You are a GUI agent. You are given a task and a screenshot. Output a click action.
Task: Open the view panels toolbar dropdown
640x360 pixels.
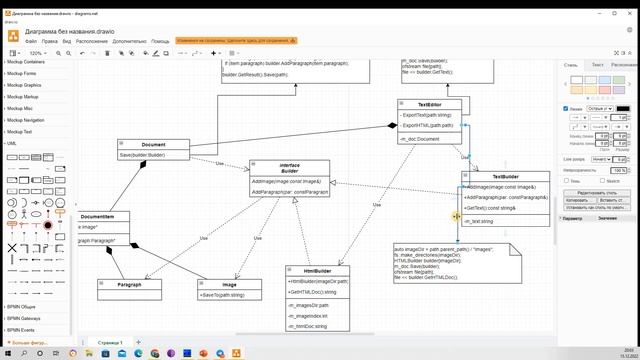(15, 53)
